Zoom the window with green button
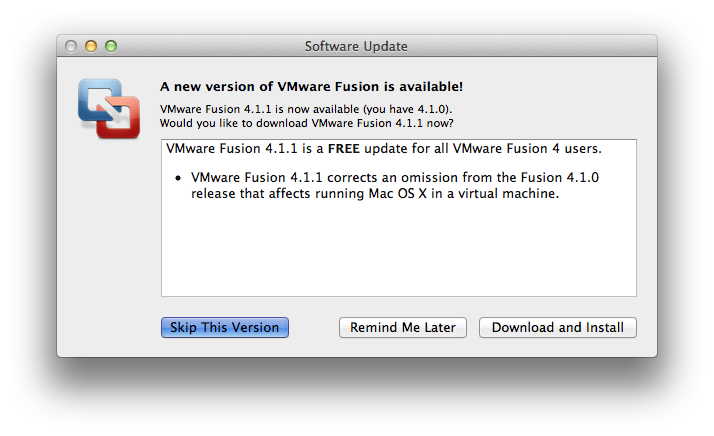This screenshot has width=714, height=436. click(111, 46)
